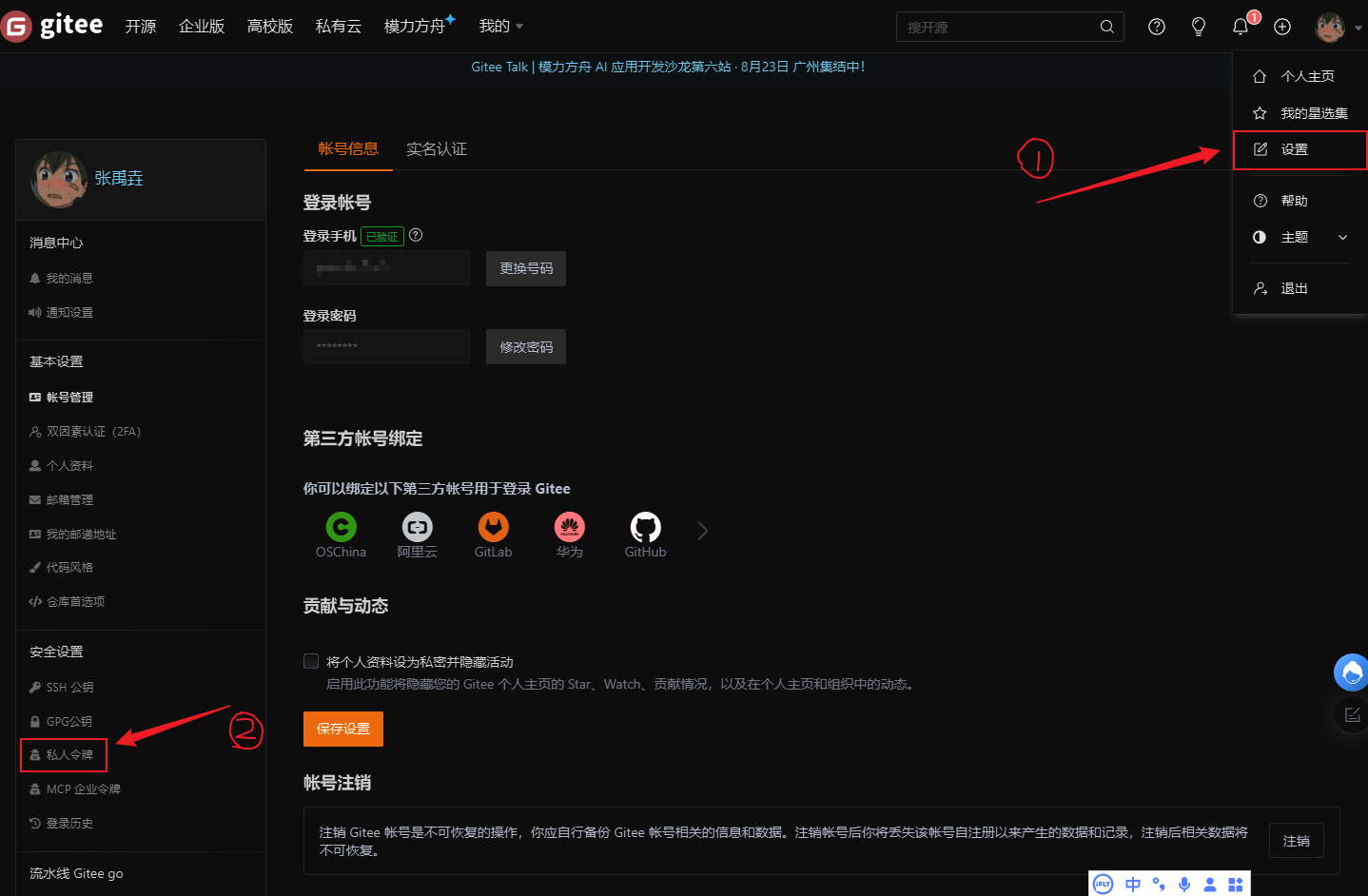Open 私人令牌 in sidebar
This screenshot has height=896, width=1368.
pyautogui.click(x=64, y=755)
